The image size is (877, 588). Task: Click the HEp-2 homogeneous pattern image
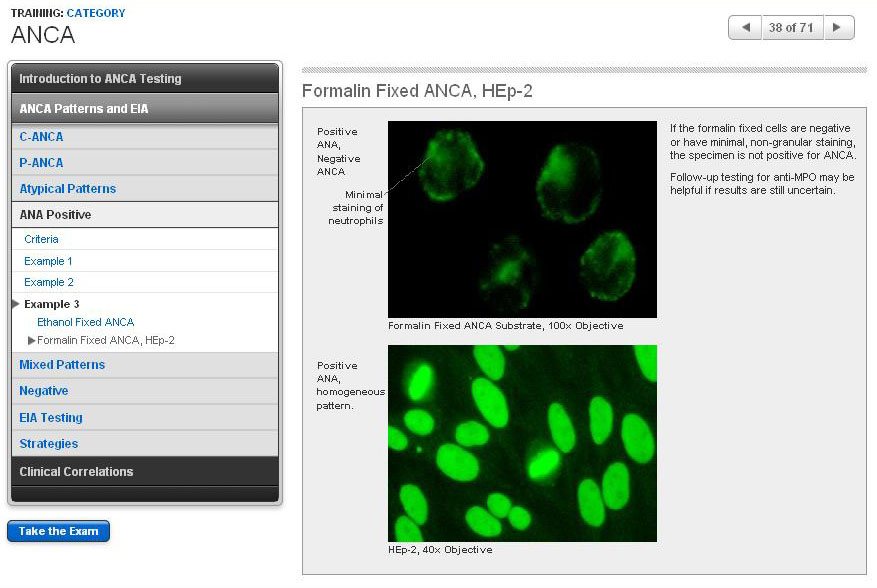(x=522, y=443)
